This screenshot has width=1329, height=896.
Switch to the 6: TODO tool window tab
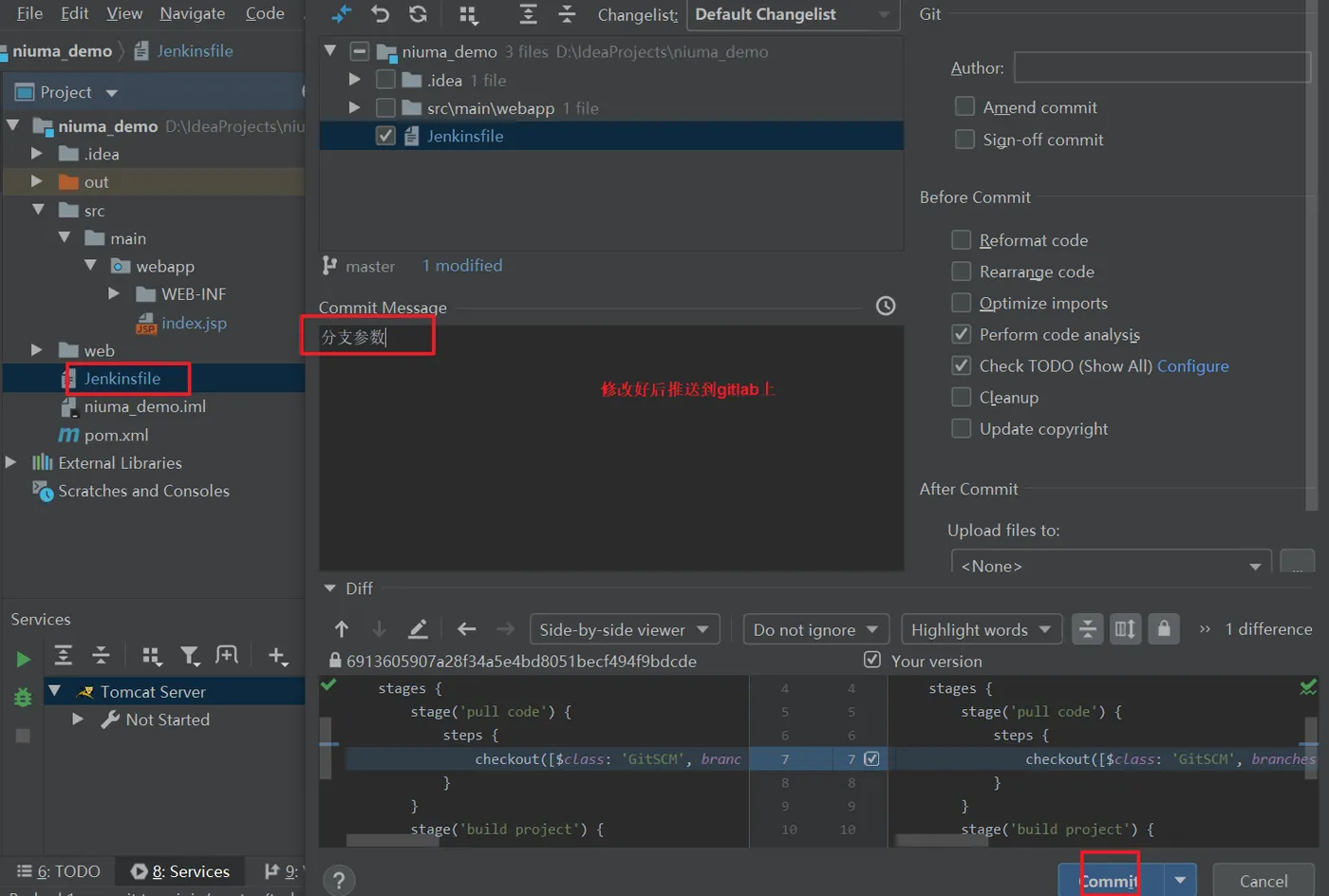click(x=59, y=871)
